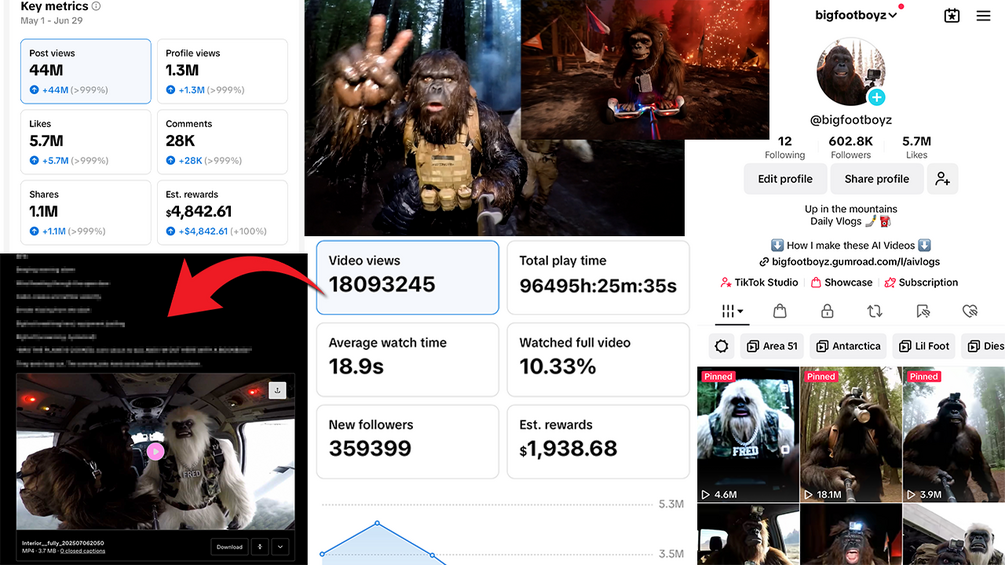
Task: Click the Key metrics info icon
Action: 96,6
